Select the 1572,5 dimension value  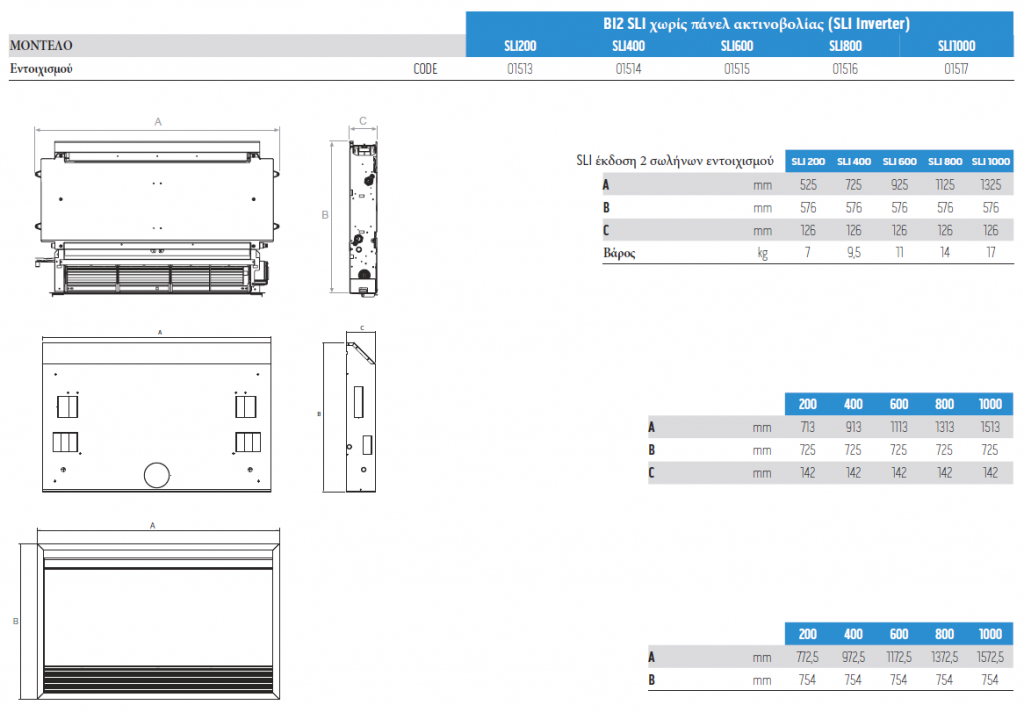pyautogui.click(x=990, y=657)
